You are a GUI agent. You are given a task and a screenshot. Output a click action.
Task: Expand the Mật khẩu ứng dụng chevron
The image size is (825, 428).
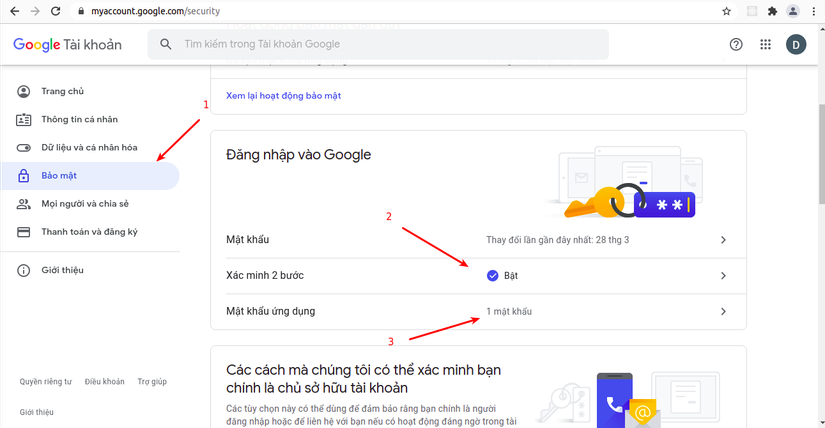coord(723,312)
